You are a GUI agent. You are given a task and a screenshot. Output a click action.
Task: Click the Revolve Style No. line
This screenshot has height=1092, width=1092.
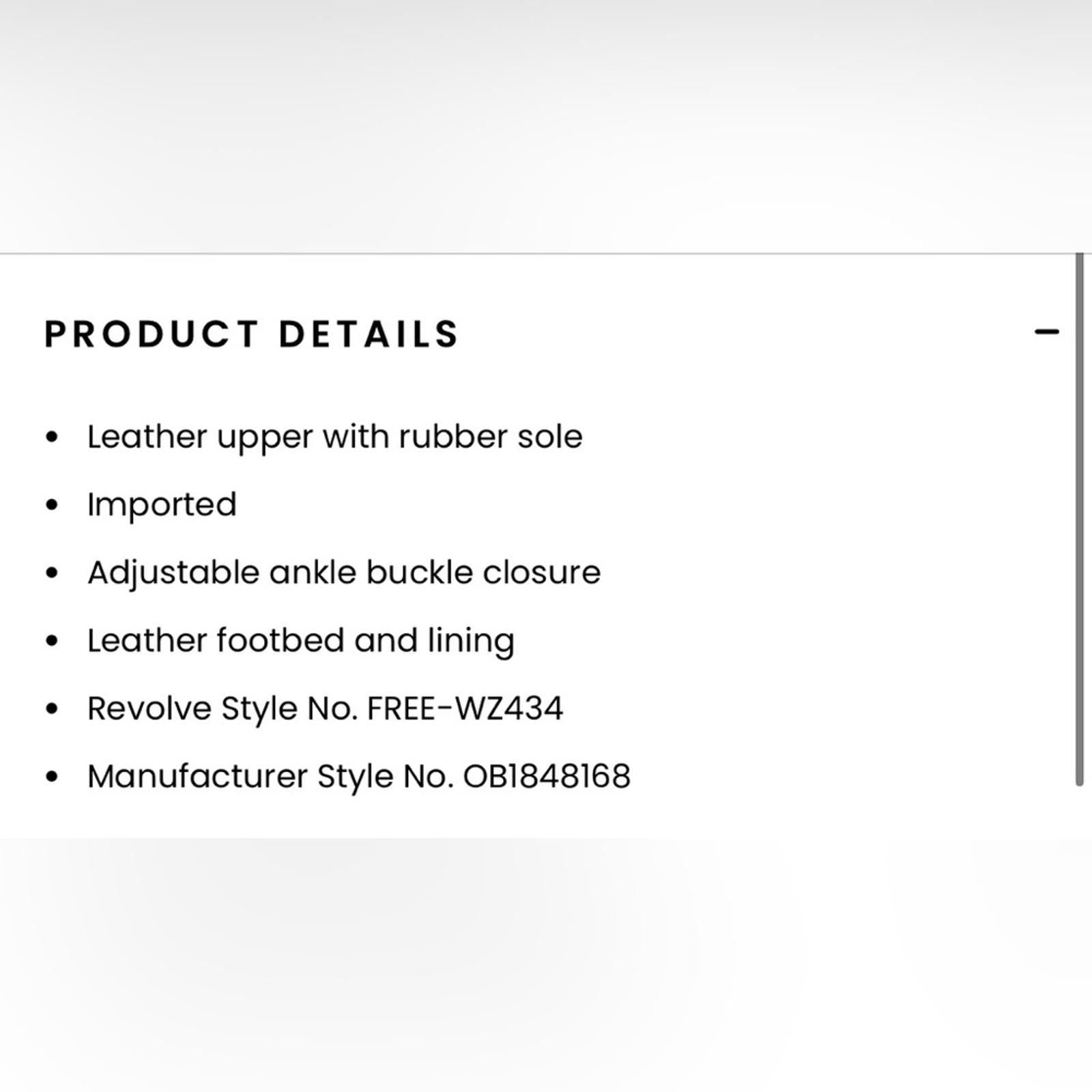325,708
